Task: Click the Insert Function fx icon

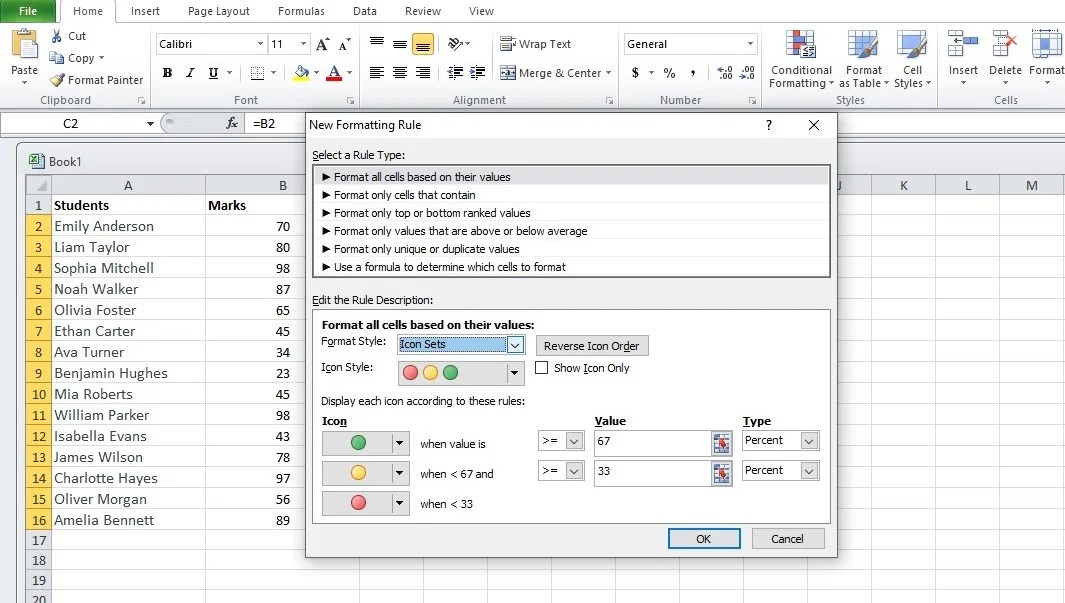Action: point(232,124)
